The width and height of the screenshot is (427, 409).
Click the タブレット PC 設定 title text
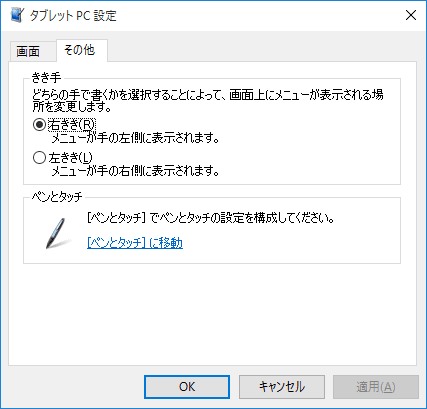coord(73,15)
